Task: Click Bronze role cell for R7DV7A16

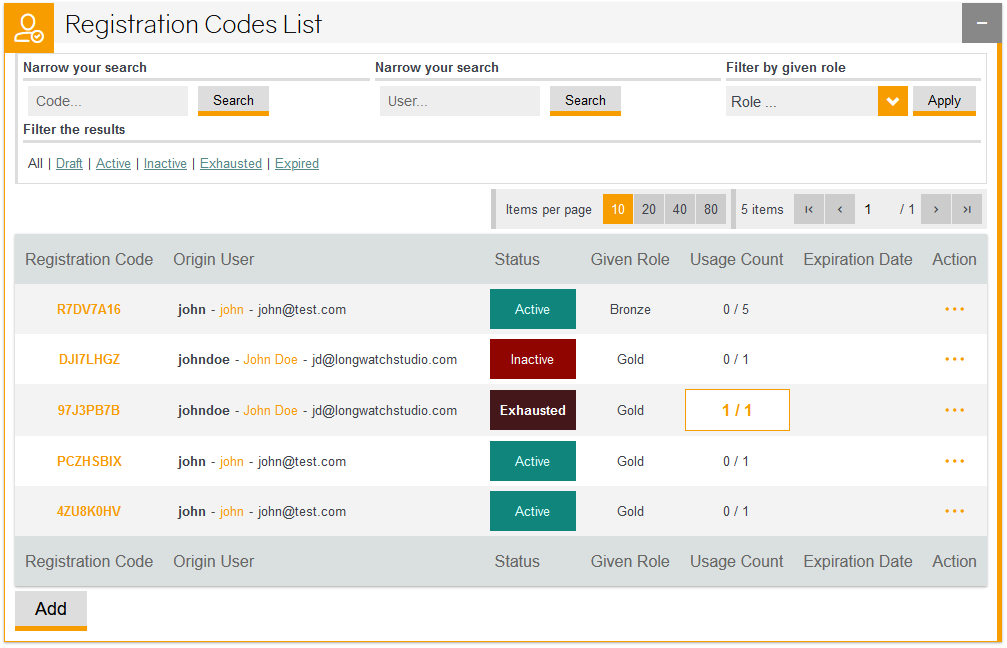Action: (x=630, y=310)
